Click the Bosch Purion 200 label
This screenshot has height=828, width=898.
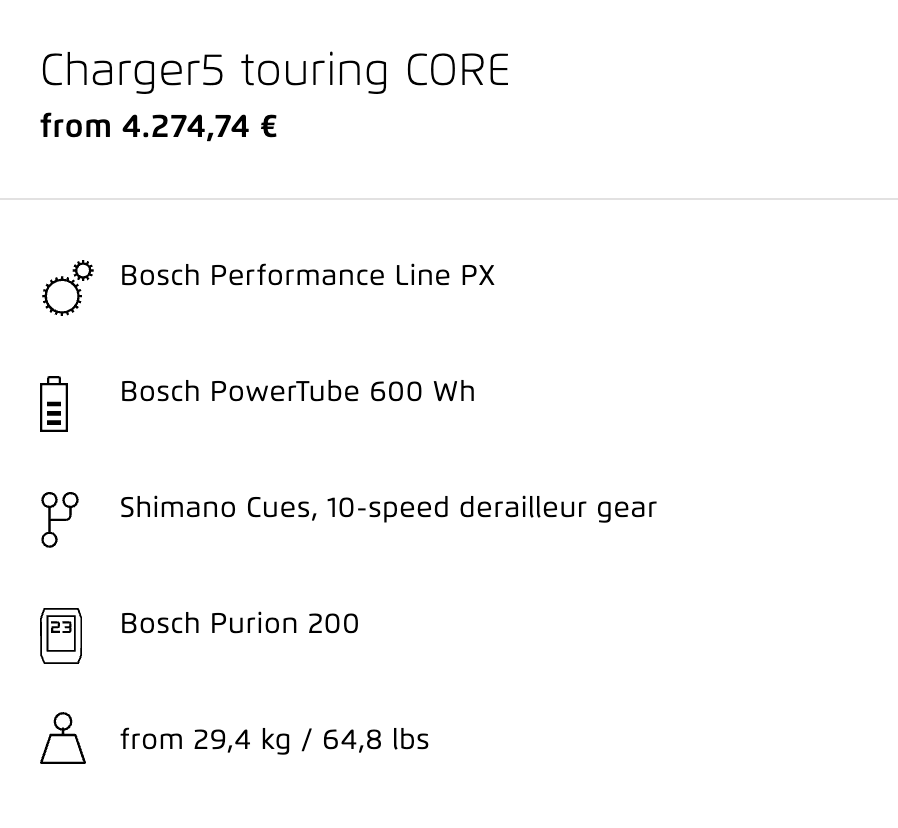click(239, 624)
